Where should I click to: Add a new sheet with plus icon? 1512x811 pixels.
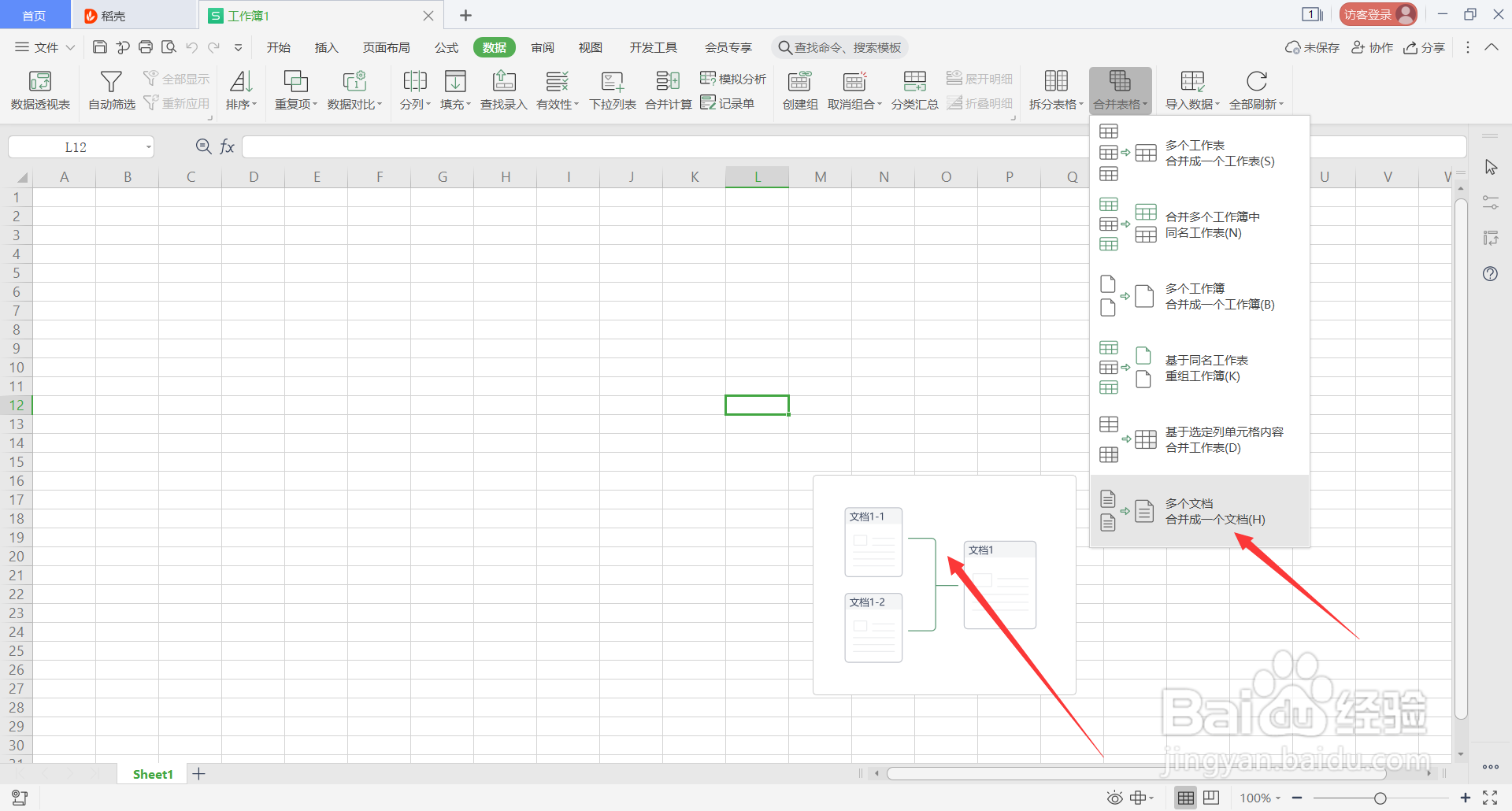tap(199, 774)
